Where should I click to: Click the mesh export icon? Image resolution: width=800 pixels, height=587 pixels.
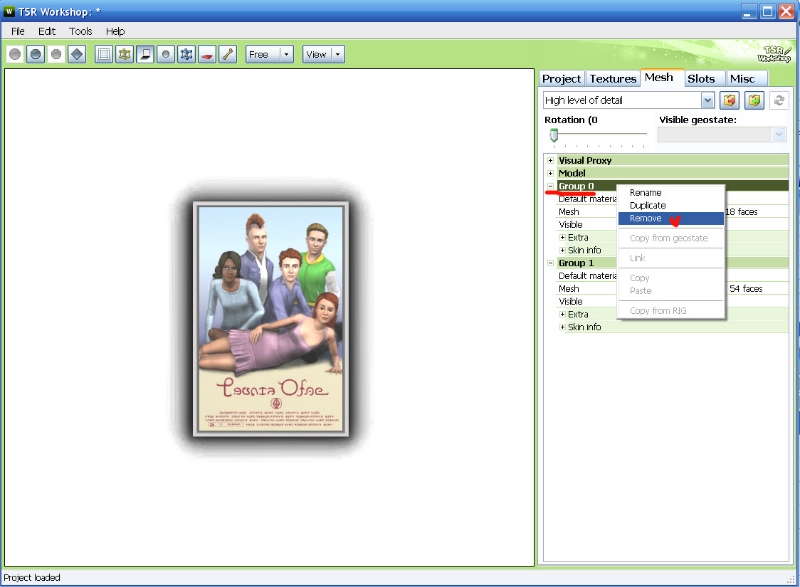pos(755,100)
